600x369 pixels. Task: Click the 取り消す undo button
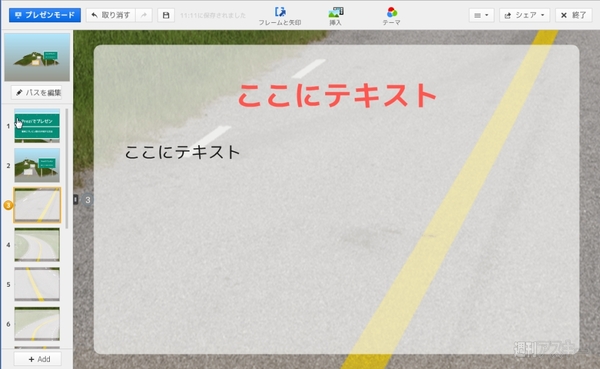point(111,15)
